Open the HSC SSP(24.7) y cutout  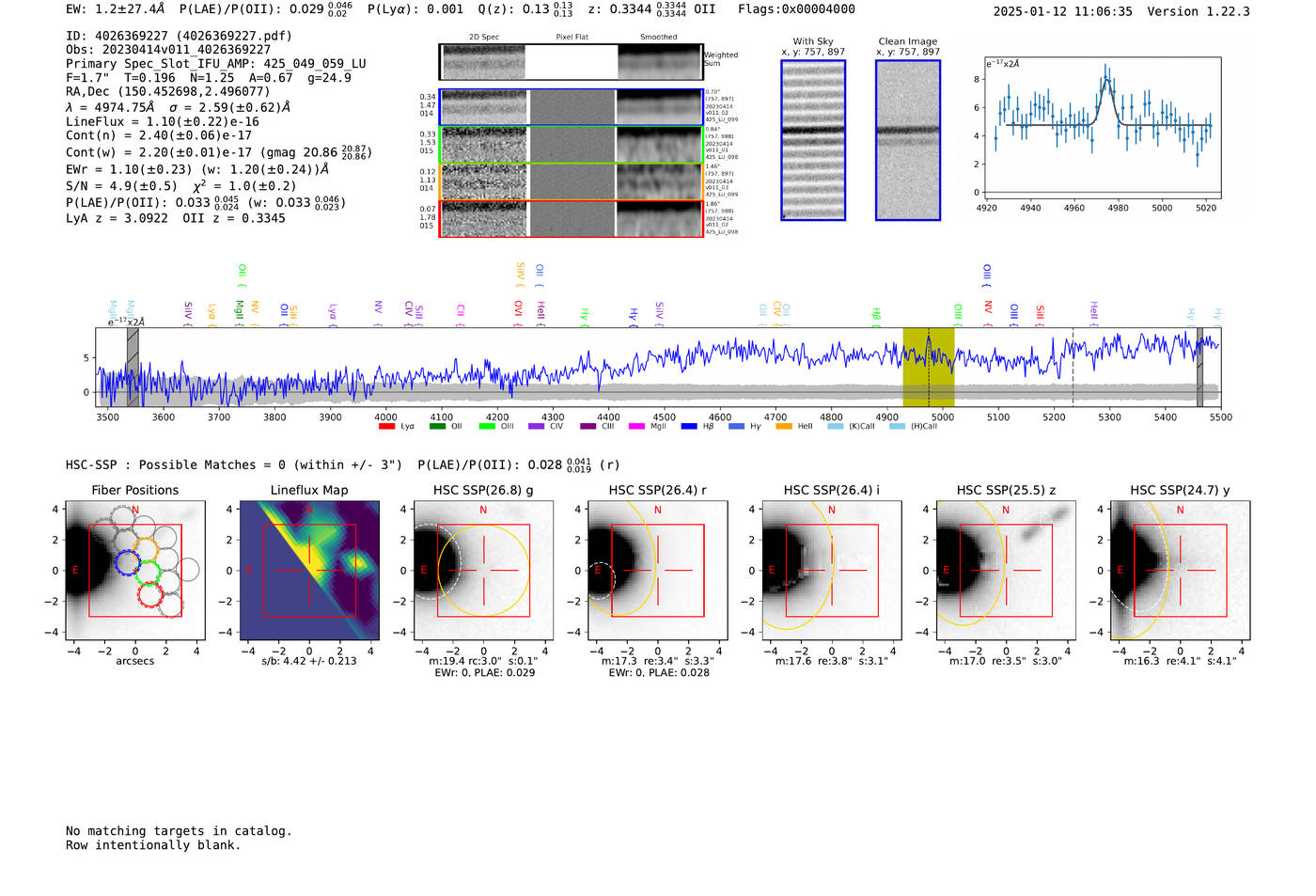[x=1180, y=571]
